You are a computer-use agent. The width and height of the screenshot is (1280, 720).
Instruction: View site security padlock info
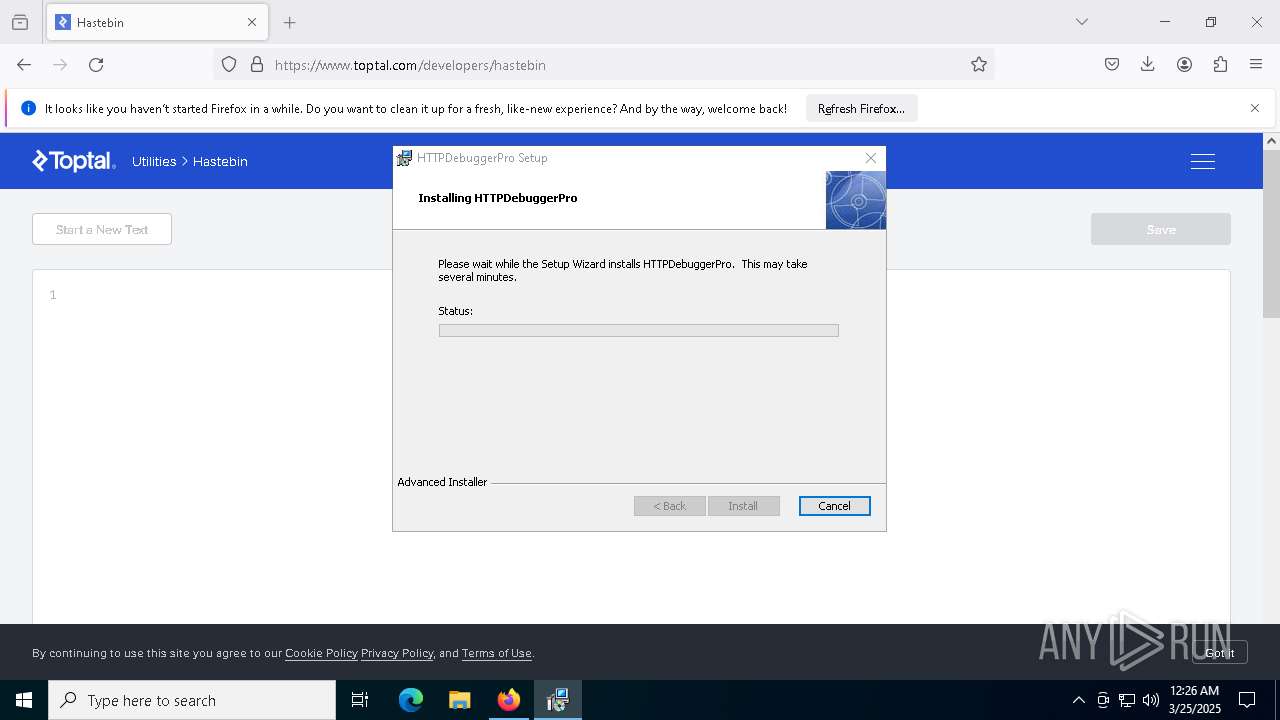(257, 65)
